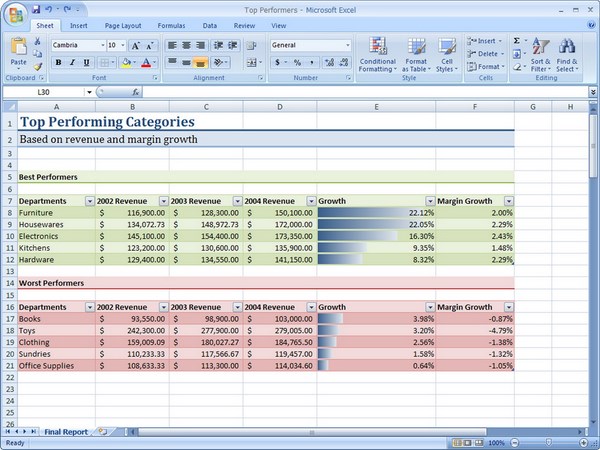Click the Italic formatting icon
This screenshot has height=450, width=600.
click(73, 62)
